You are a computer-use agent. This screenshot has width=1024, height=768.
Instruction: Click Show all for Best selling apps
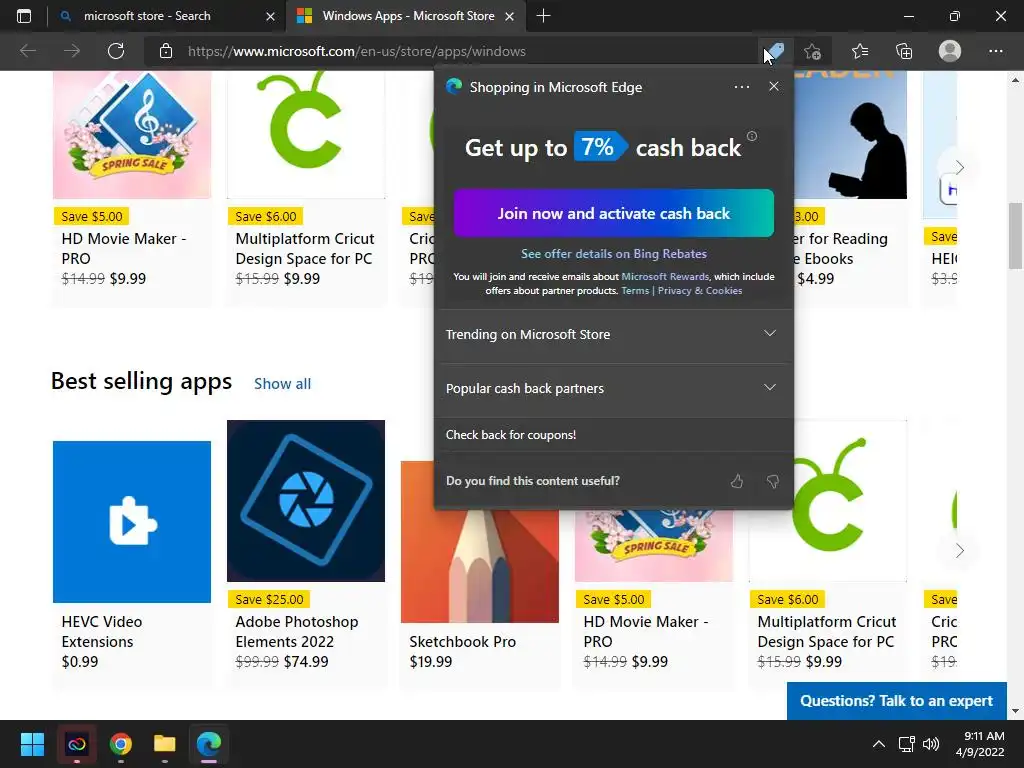tap(282, 384)
